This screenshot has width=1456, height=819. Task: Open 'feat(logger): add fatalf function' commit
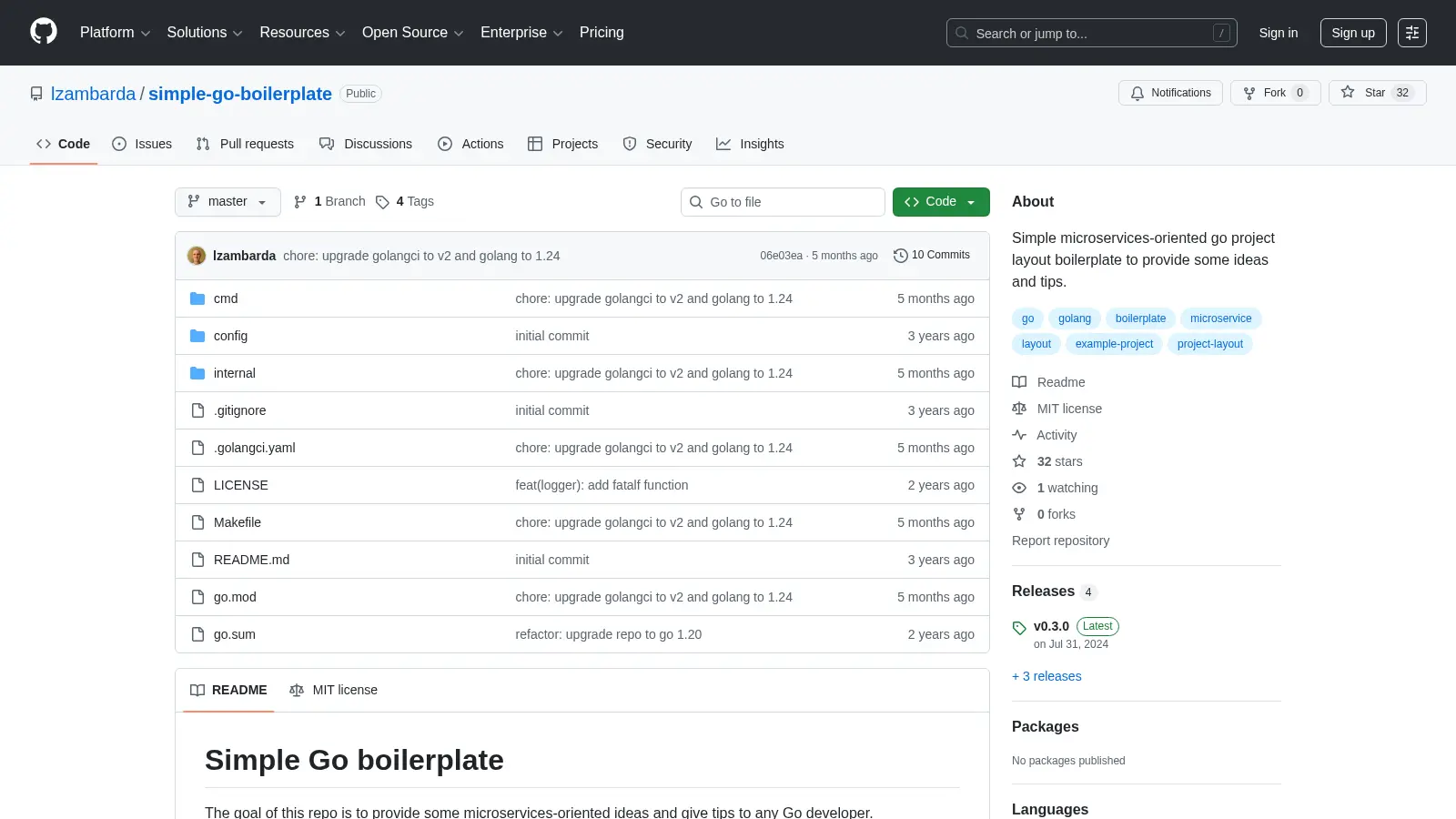click(602, 485)
